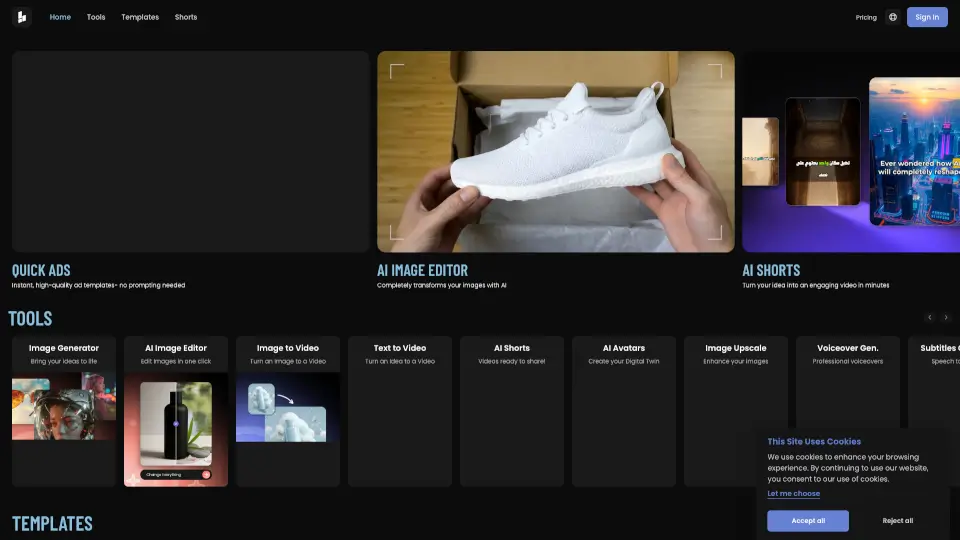This screenshot has width=960, height=540.
Task: Expand the Templates menu
Action: click(x=140, y=17)
